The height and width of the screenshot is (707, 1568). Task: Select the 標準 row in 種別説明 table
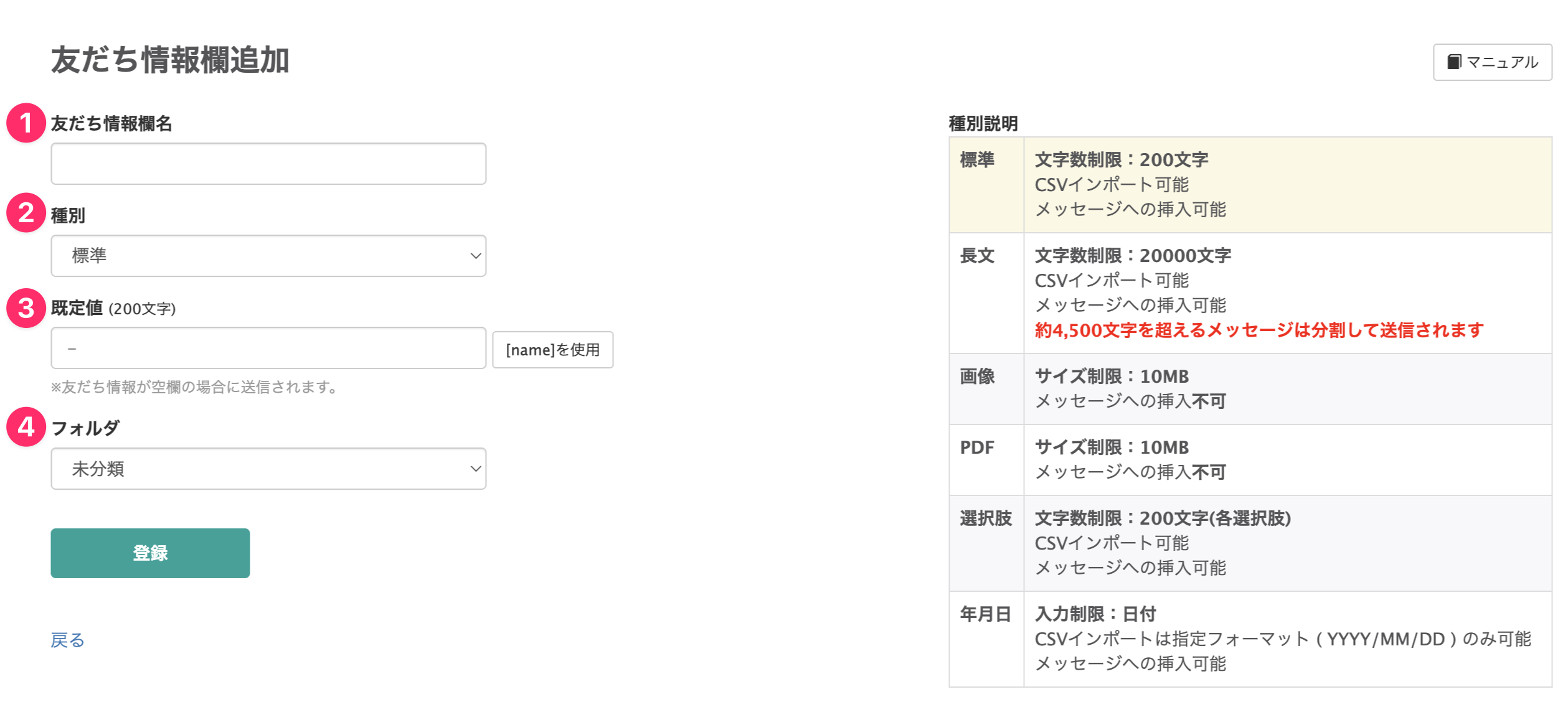[x=1249, y=185]
